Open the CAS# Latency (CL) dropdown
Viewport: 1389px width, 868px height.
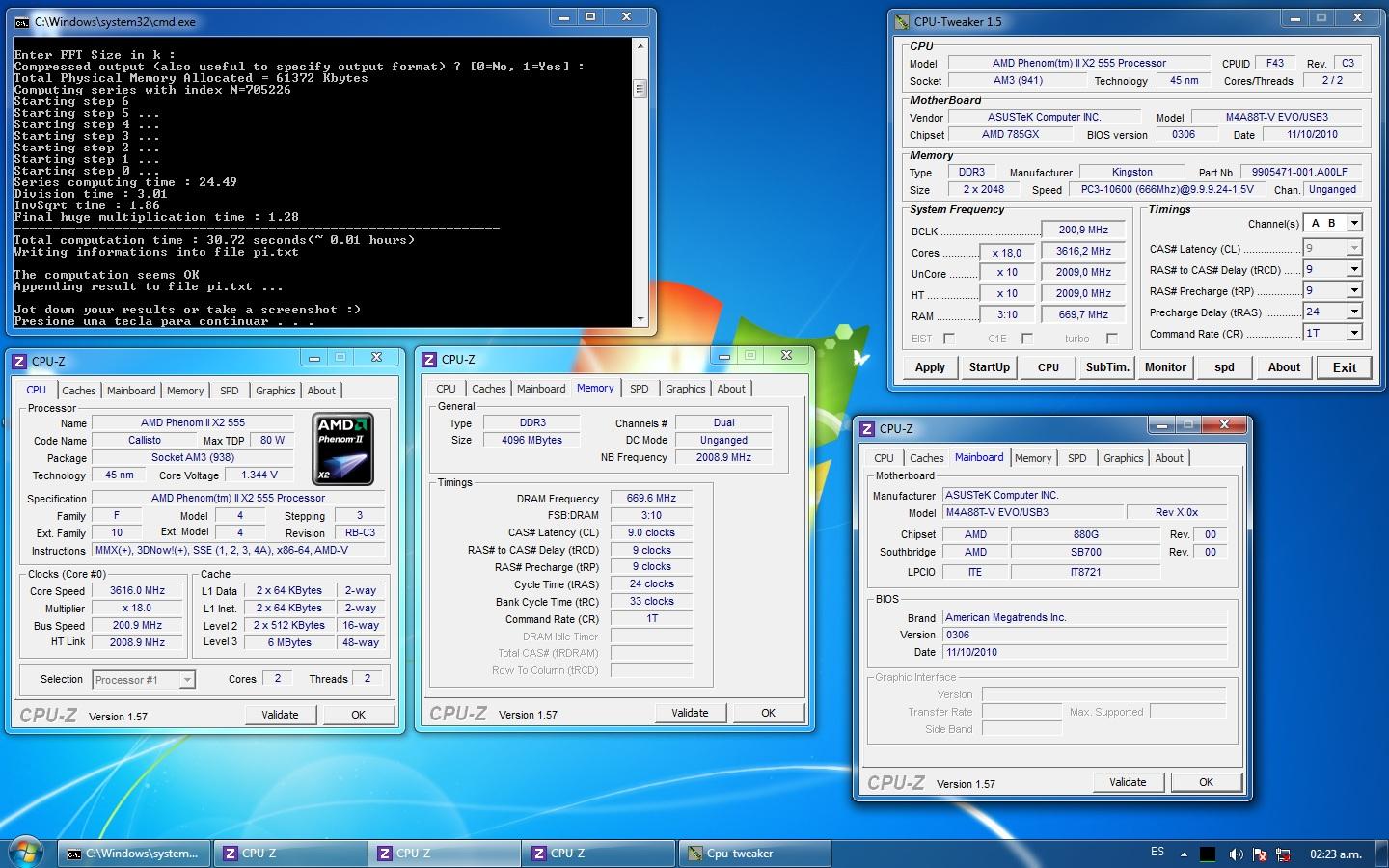[x=1354, y=248]
